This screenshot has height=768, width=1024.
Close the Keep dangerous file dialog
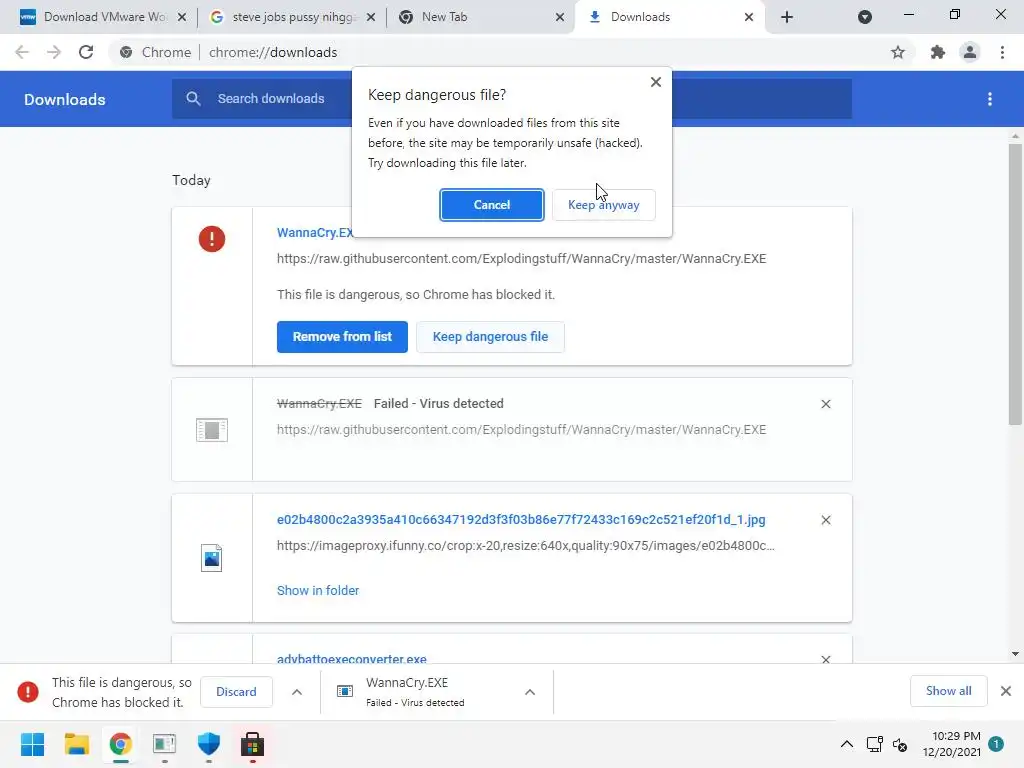coord(656,82)
